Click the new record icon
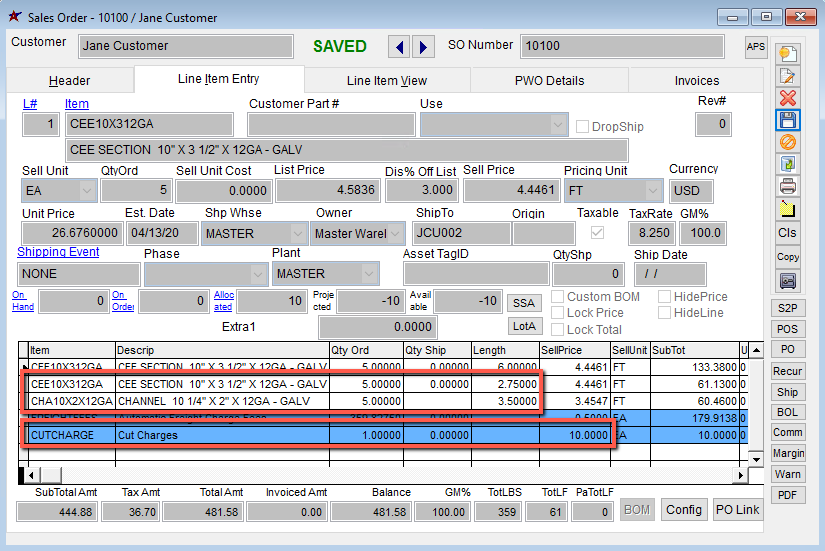This screenshot has width=825, height=551. click(x=788, y=54)
